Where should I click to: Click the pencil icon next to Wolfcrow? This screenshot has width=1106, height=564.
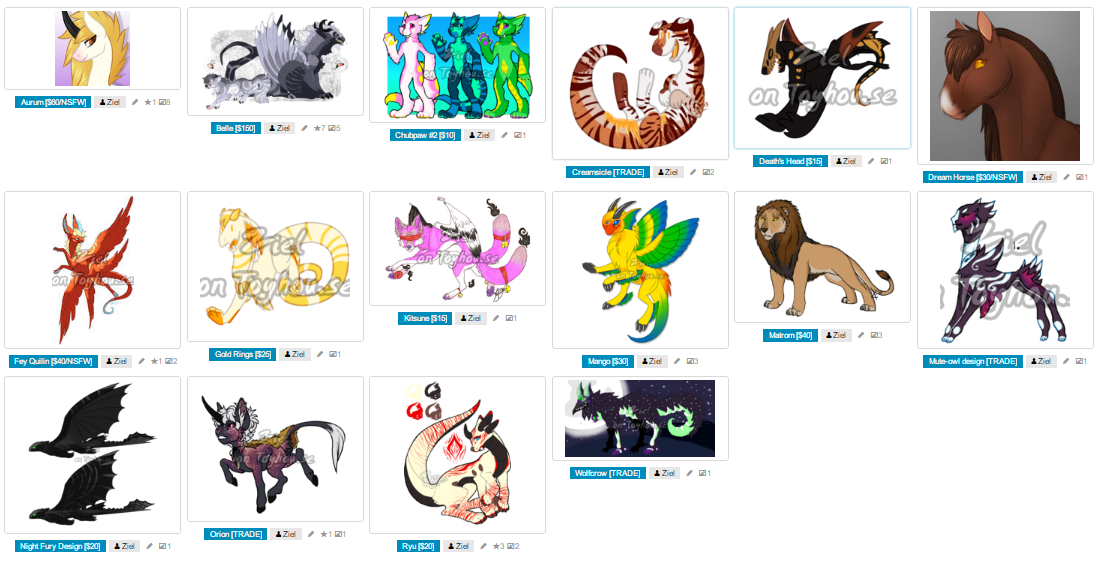690,474
